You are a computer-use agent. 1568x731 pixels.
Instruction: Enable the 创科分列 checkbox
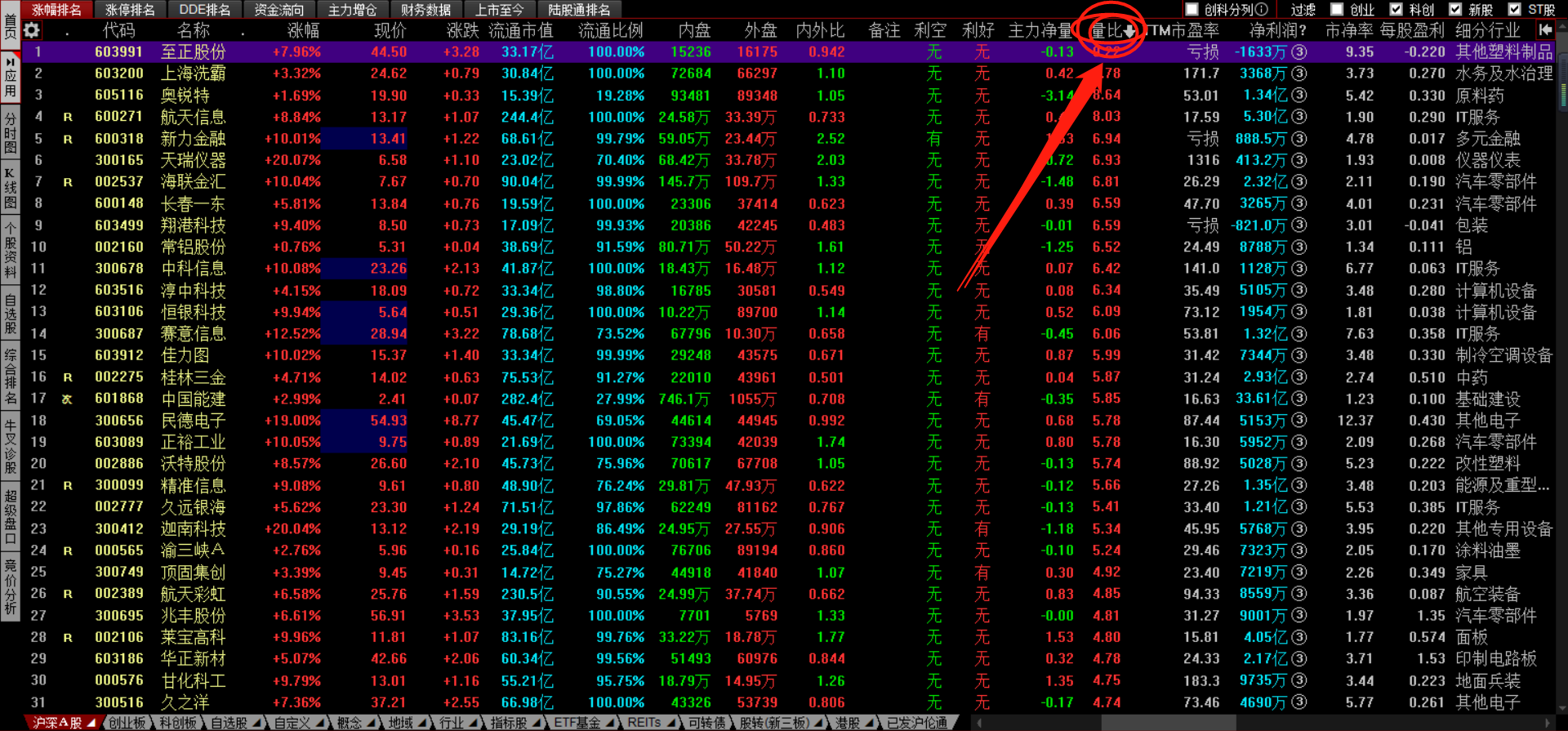(x=1192, y=10)
